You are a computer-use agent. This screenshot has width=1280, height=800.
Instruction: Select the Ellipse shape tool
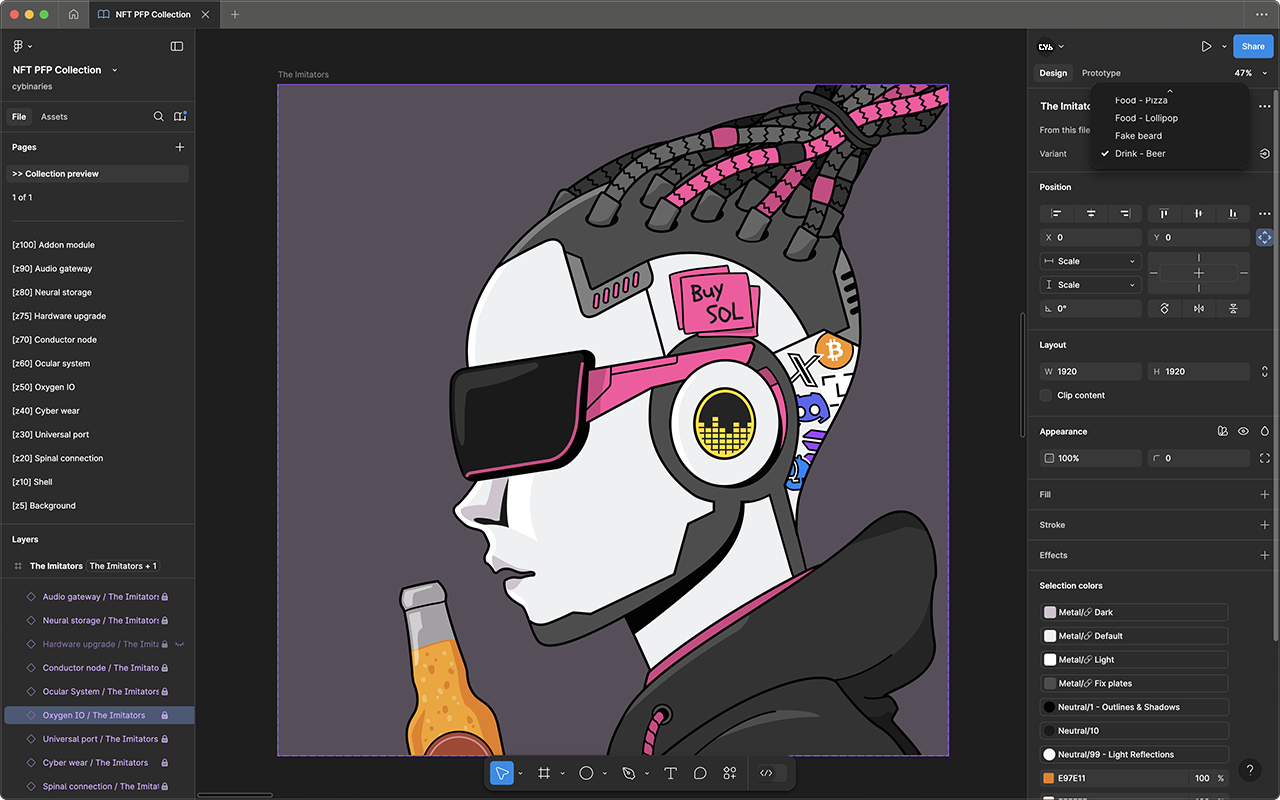coord(586,773)
